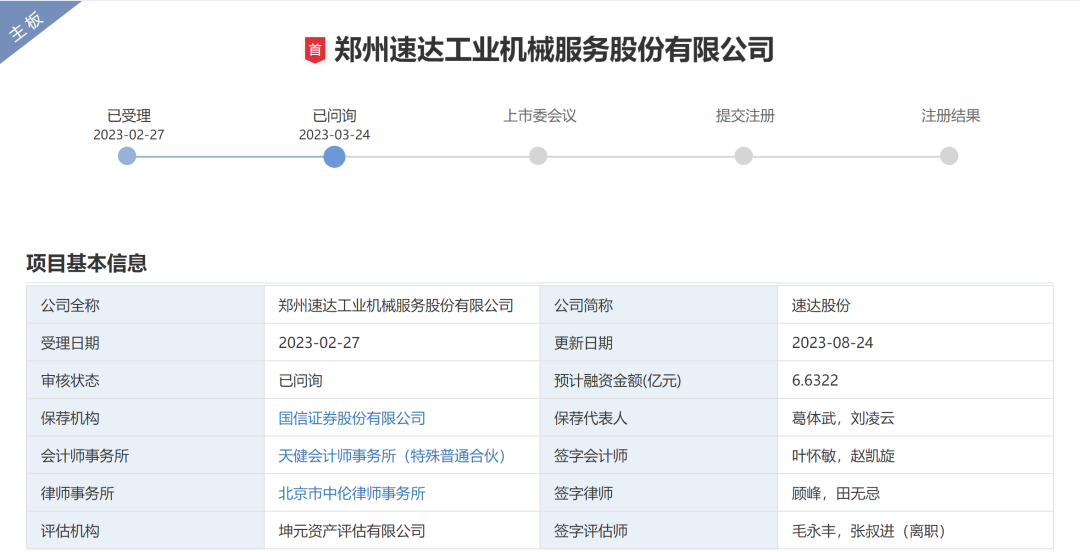This screenshot has width=1080, height=552.
Task: Select the 提交注册 timeline node
Action: point(743,156)
